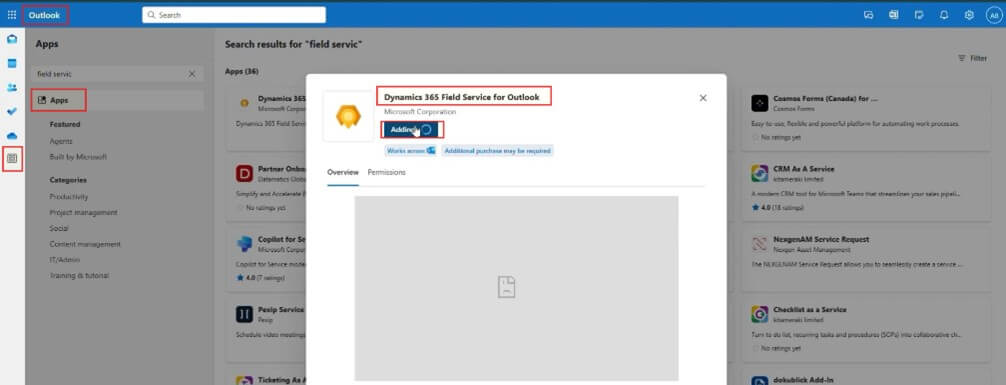Click the 'Apps (36)' results heading

pyautogui.click(x=242, y=71)
